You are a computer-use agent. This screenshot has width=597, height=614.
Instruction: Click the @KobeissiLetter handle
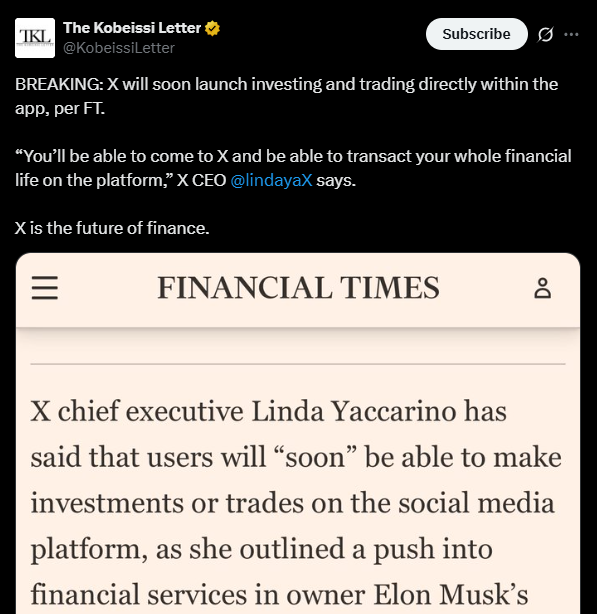119,48
